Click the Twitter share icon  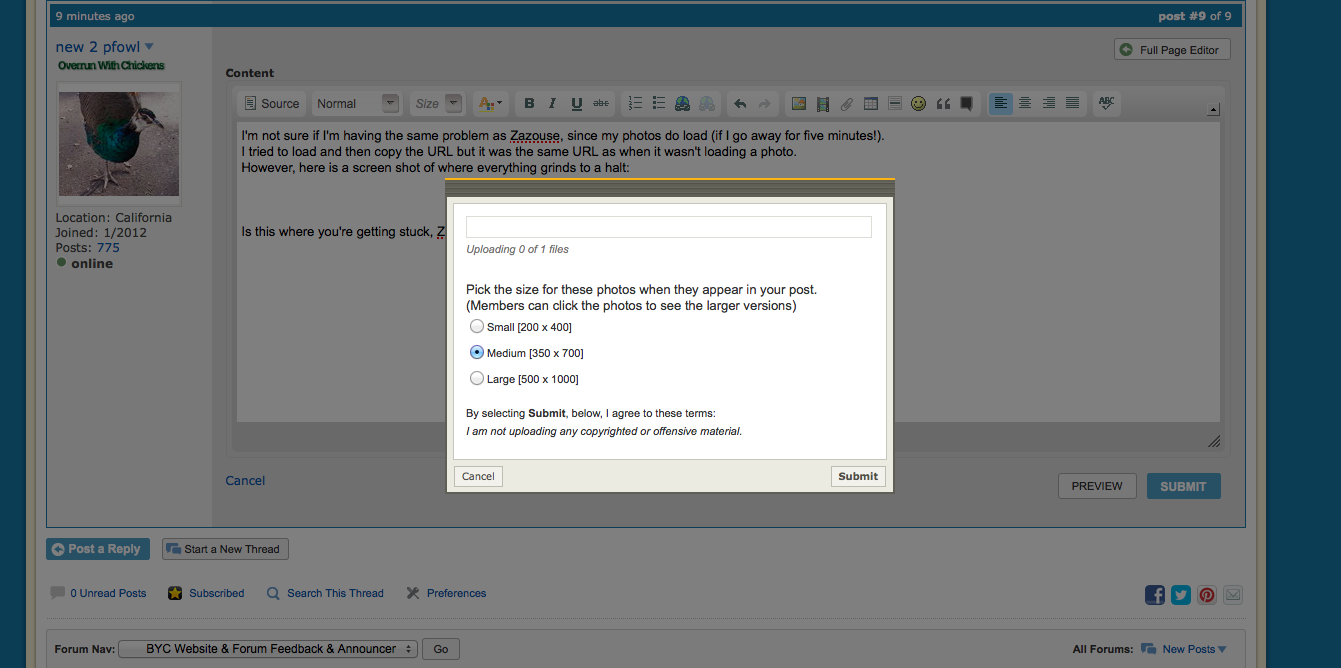(1181, 595)
